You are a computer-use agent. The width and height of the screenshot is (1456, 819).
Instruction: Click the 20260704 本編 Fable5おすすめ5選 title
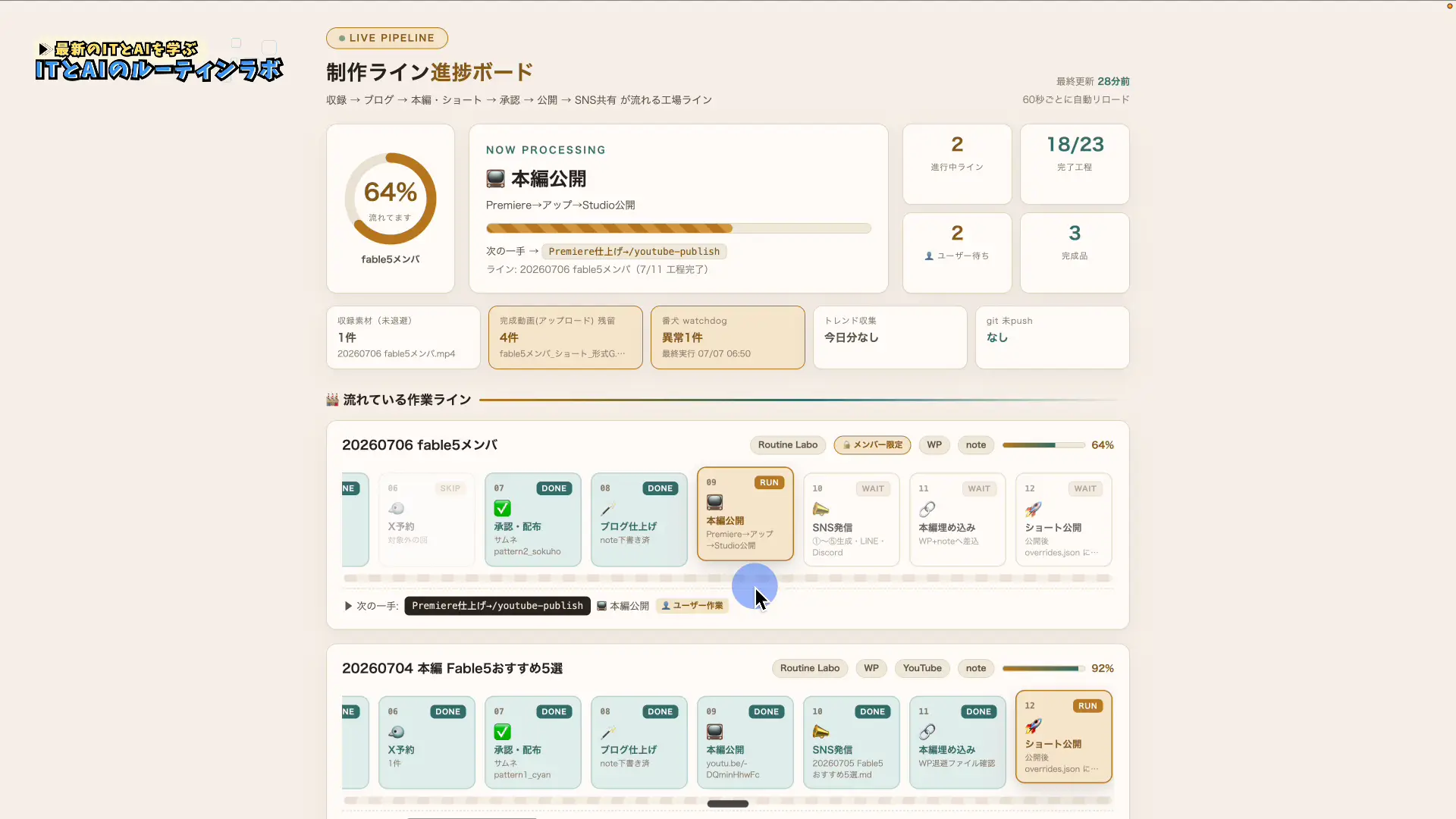click(452, 668)
